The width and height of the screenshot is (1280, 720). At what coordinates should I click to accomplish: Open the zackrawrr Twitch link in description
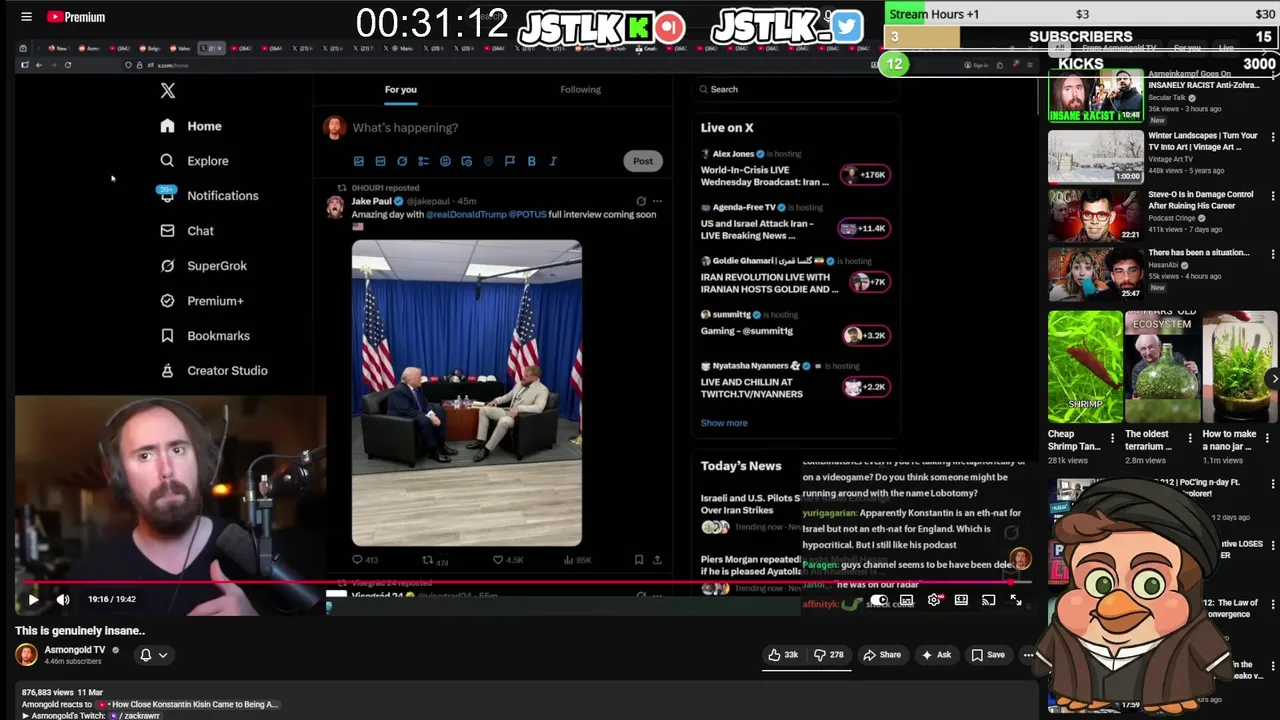135,716
